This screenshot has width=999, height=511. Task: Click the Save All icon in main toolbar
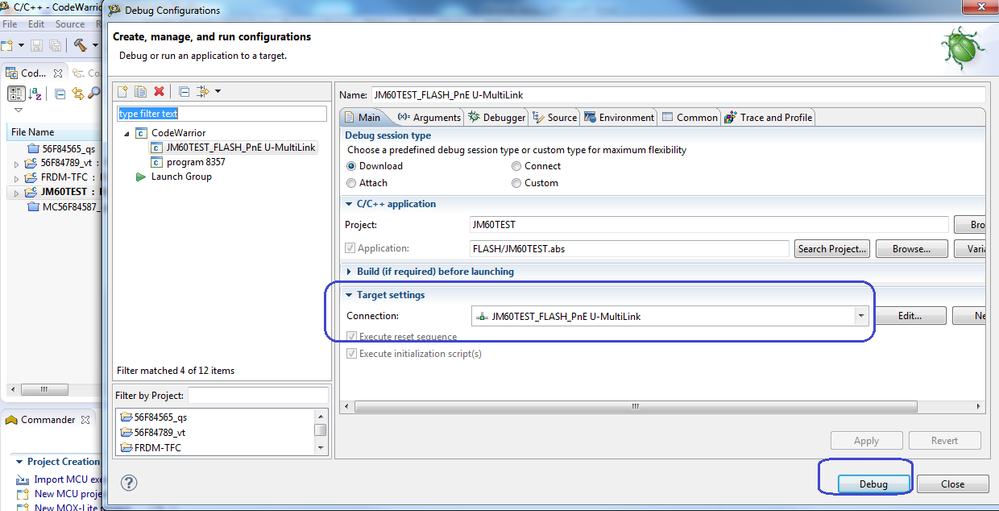coord(55,45)
